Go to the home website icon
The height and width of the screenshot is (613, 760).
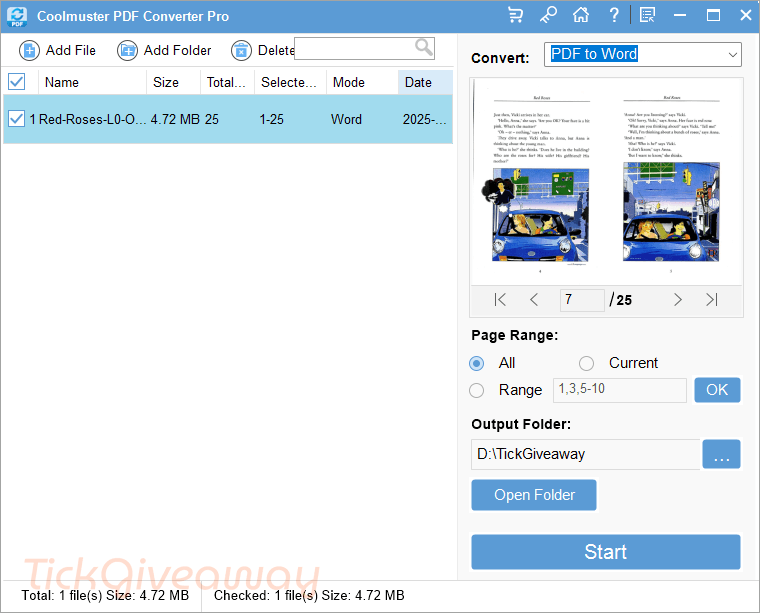[x=581, y=16]
